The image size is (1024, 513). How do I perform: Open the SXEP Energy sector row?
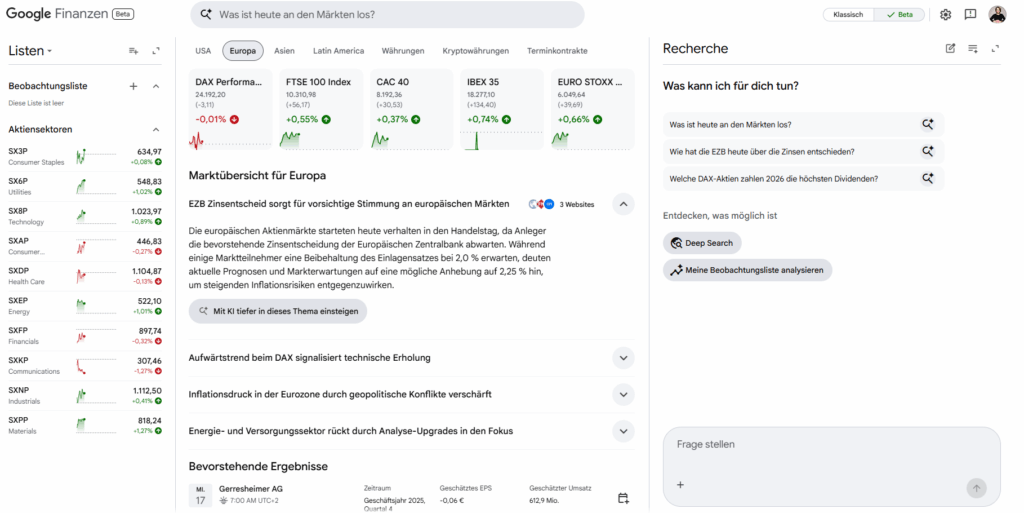(x=85, y=306)
